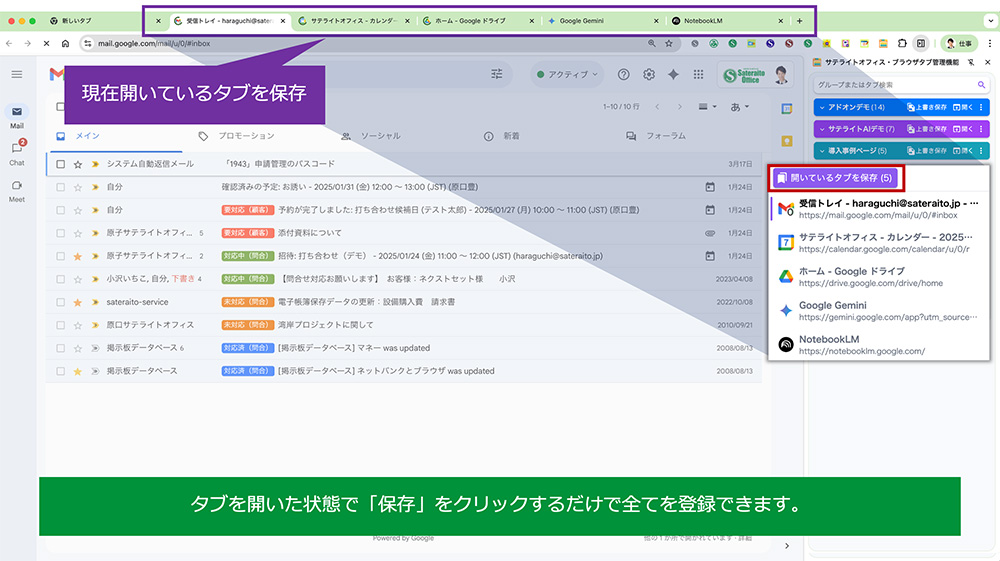Open the split pane mode dropdown
This screenshot has height=561, width=1000.
coord(707,106)
